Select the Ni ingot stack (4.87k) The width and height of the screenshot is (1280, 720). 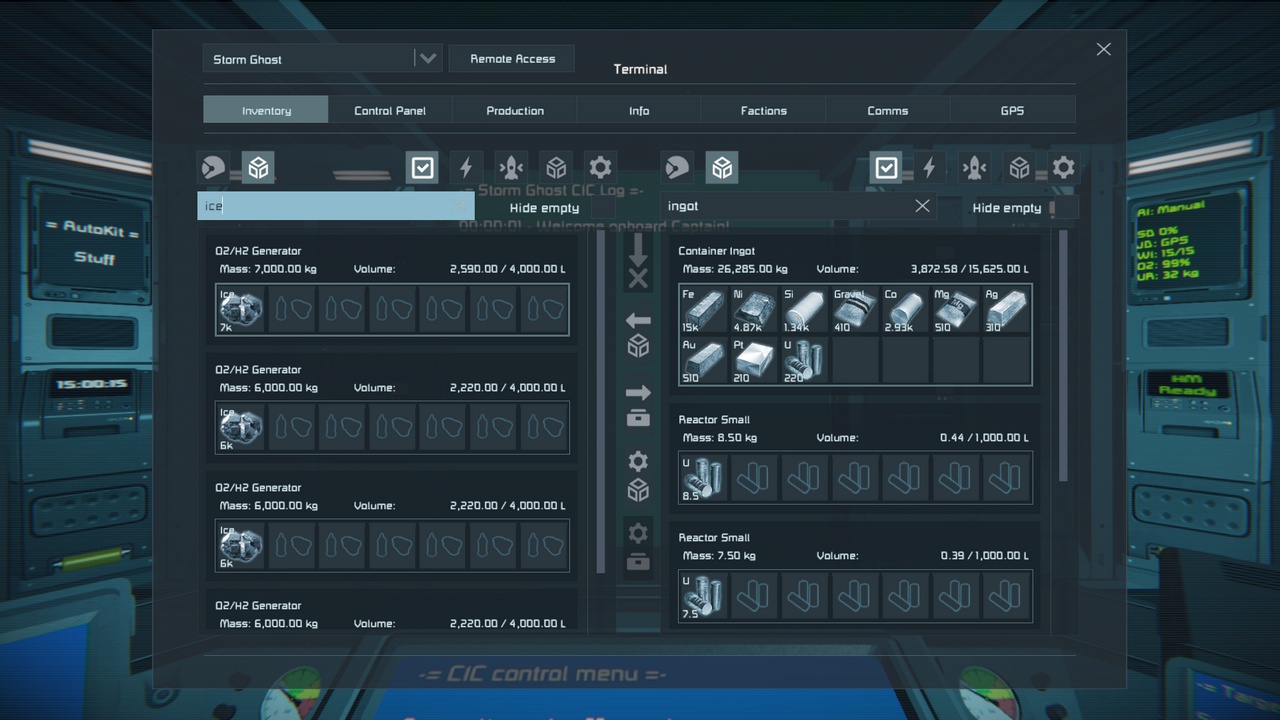tap(755, 310)
